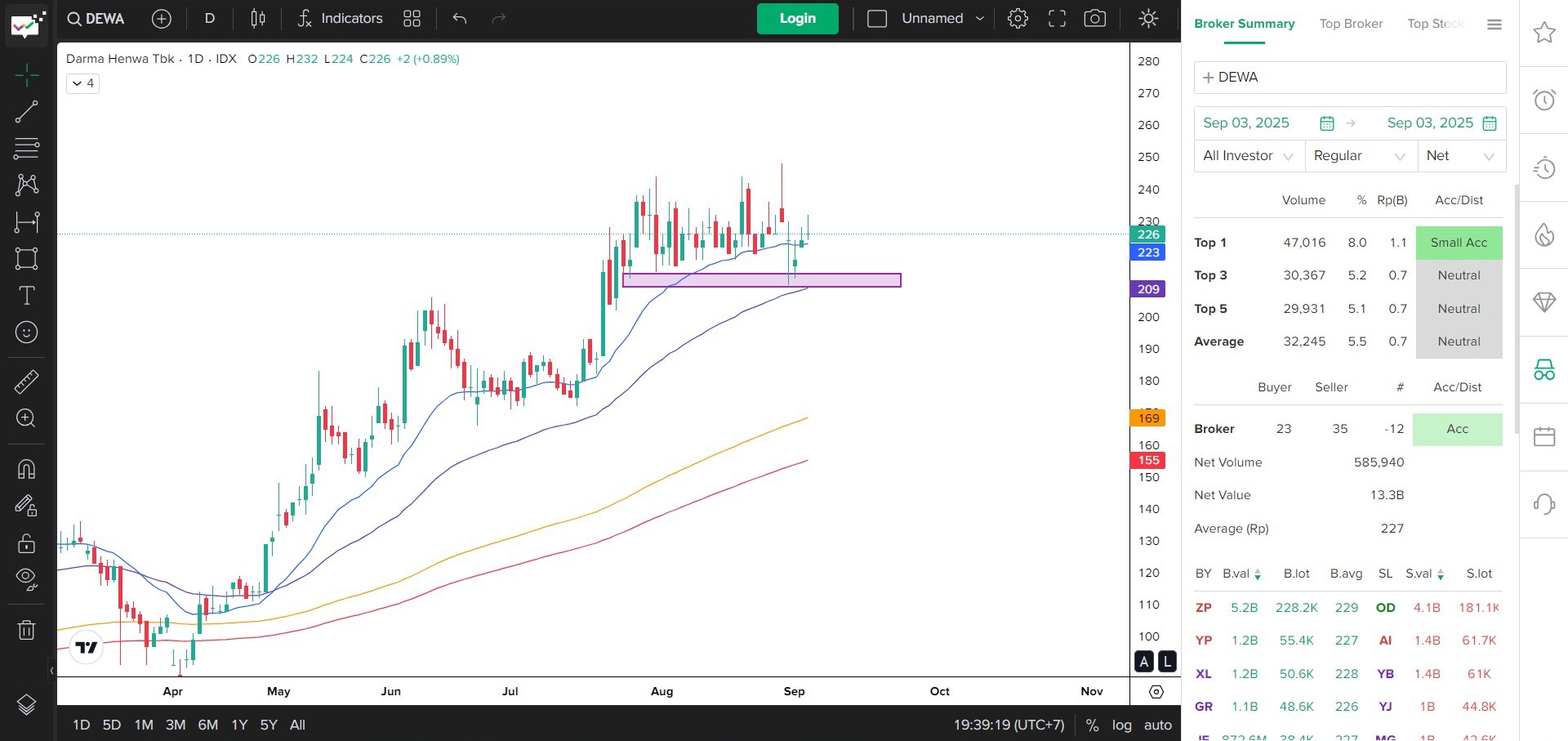1568x741 pixels.
Task: Select the trend line drawing tool
Action: pyautogui.click(x=26, y=112)
